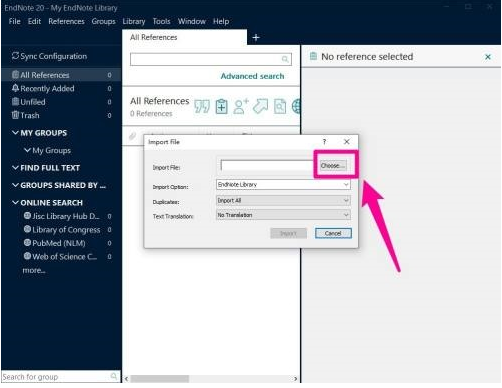The image size is (502, 388).
Task: Open the Window menu
Action: pos(192,21)
